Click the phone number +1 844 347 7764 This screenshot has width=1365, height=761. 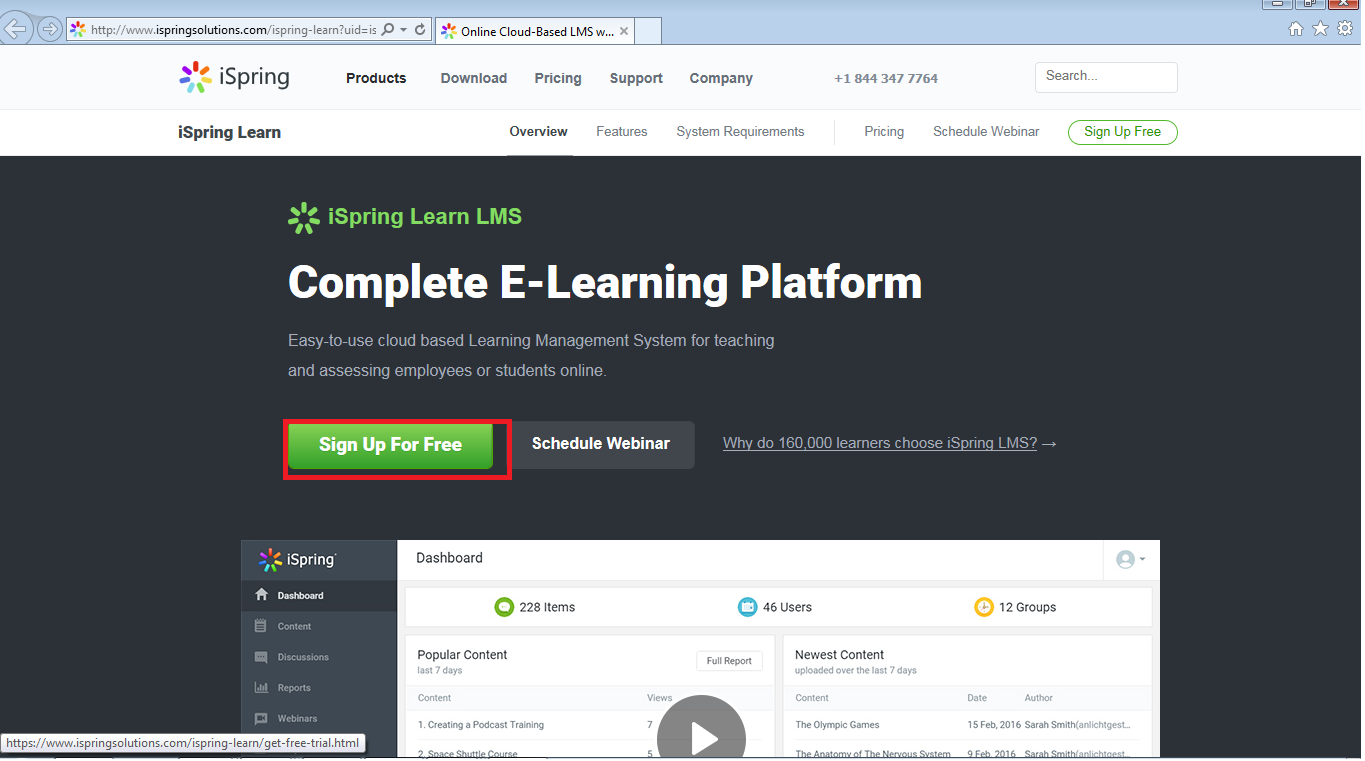886,78
